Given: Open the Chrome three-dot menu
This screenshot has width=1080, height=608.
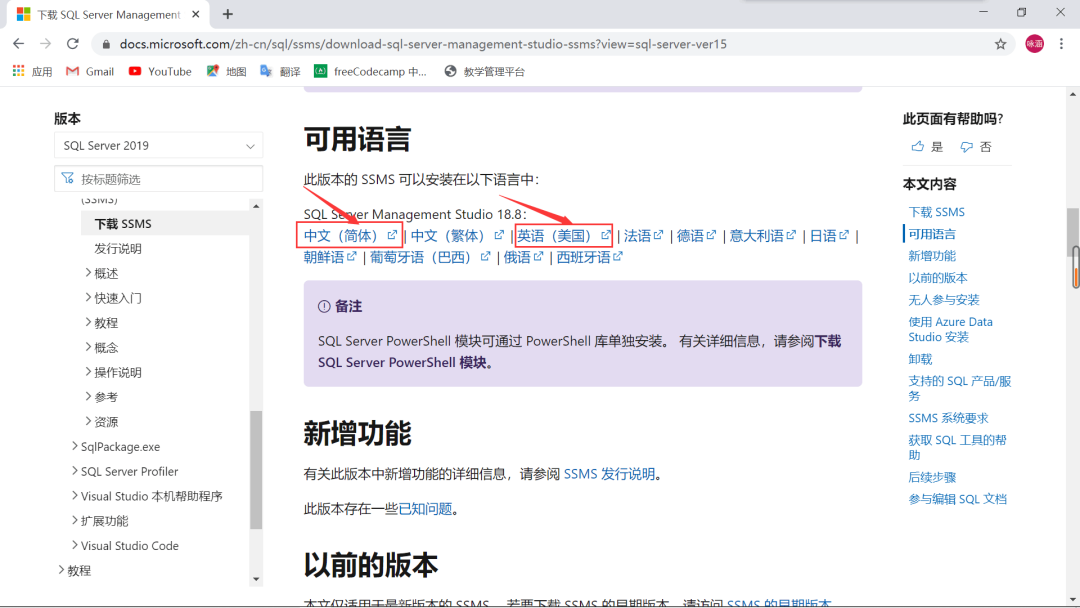Looking at the screenshot, I should (x=1061, y=44).
